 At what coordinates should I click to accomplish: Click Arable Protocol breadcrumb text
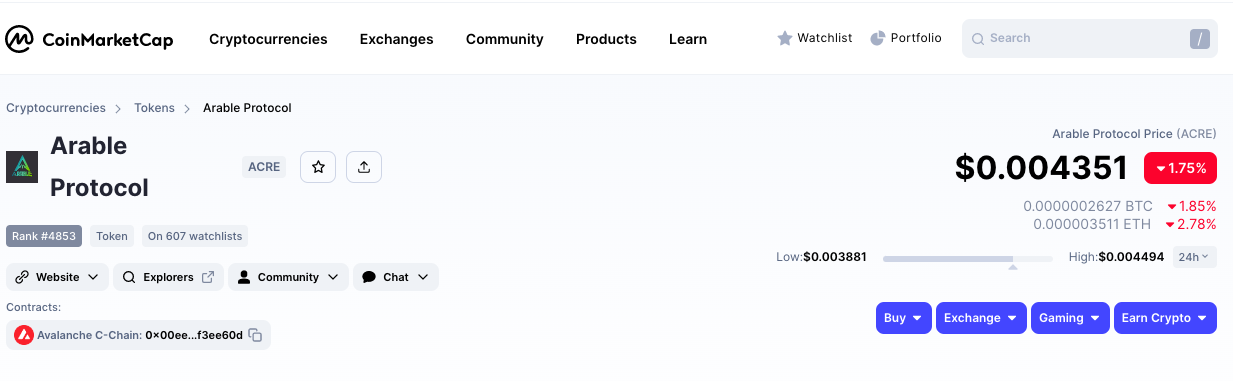point(247,107)
